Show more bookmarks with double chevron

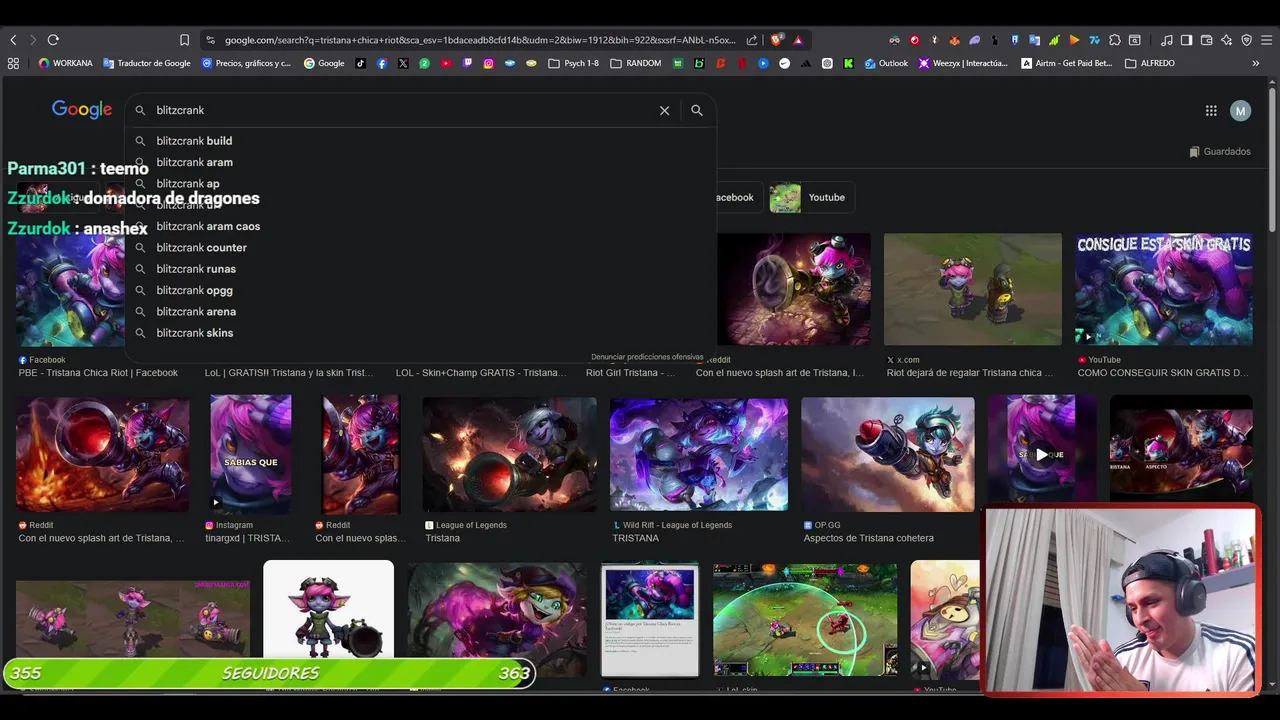1256,63
